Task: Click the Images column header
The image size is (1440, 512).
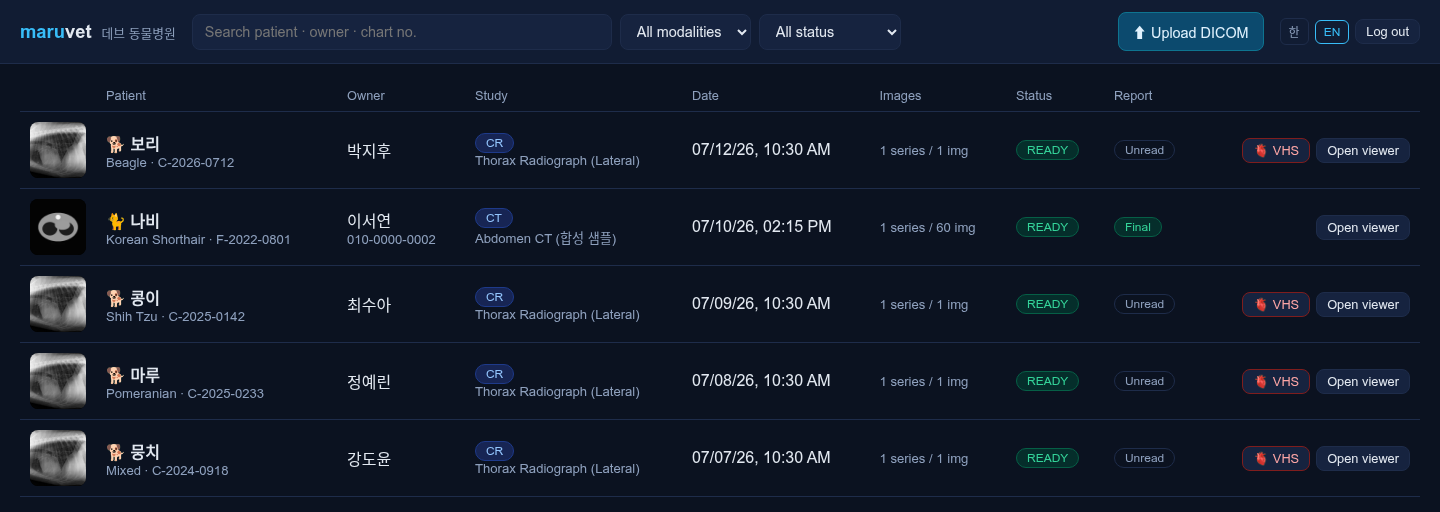Action: click(901, 96)
